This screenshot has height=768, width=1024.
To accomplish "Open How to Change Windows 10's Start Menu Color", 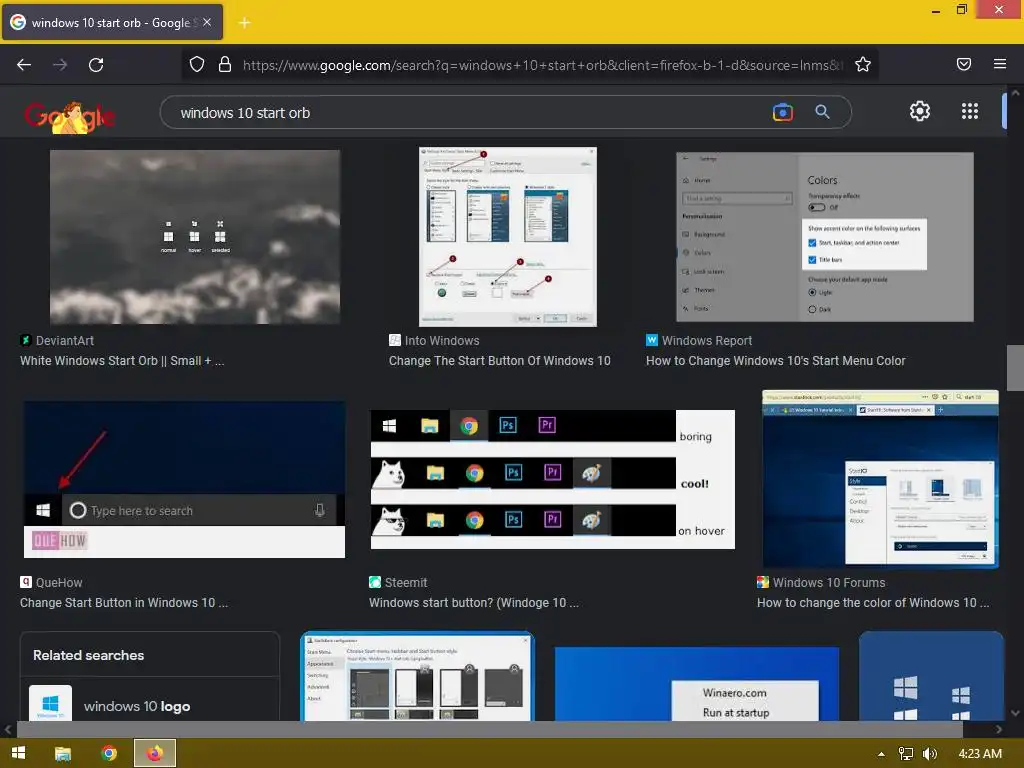I will point(776,360).
